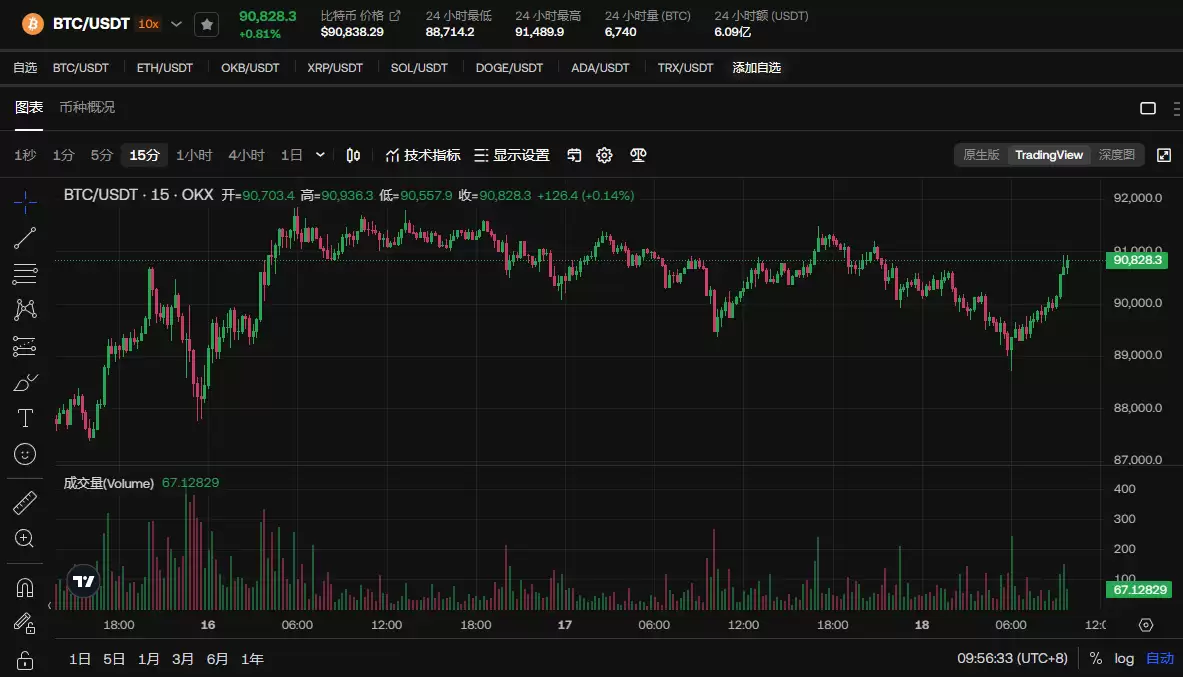This screenshot has width=1183, height=677.
Task: Select the trend line drawing tool
Action: [24, 237]
